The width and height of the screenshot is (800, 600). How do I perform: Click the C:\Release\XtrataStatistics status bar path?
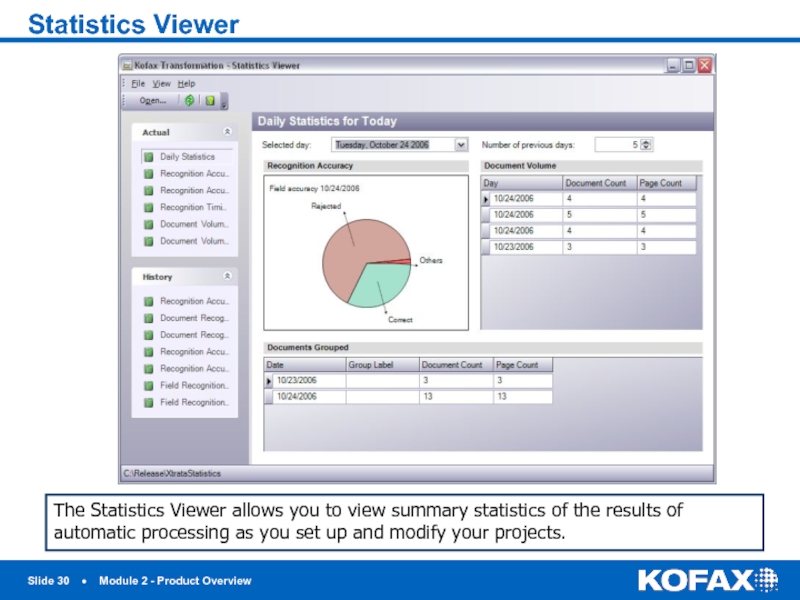click(x=172, y=473)
